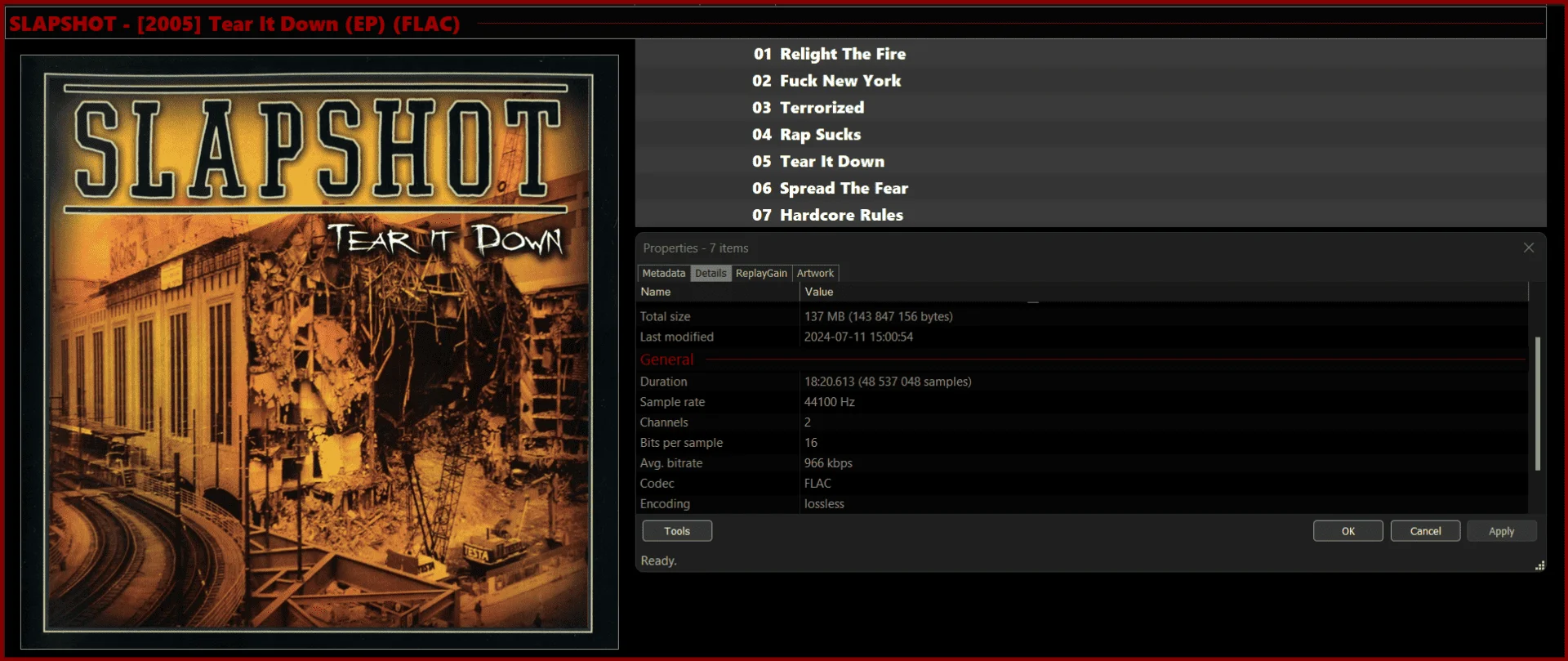Click the Tools button
The width and height of the screenshot is (1568, 661).
pyautogui.click(x=677, y=531)
